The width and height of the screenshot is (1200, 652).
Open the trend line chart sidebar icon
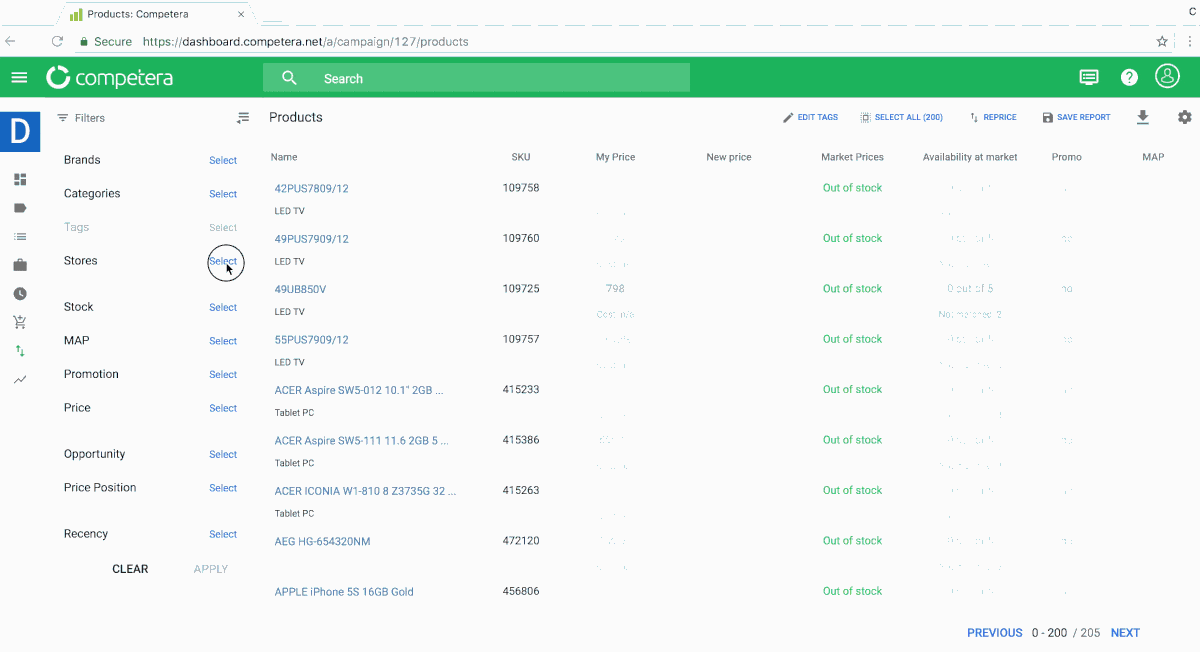pyautogui.click(x=20, y=380)
